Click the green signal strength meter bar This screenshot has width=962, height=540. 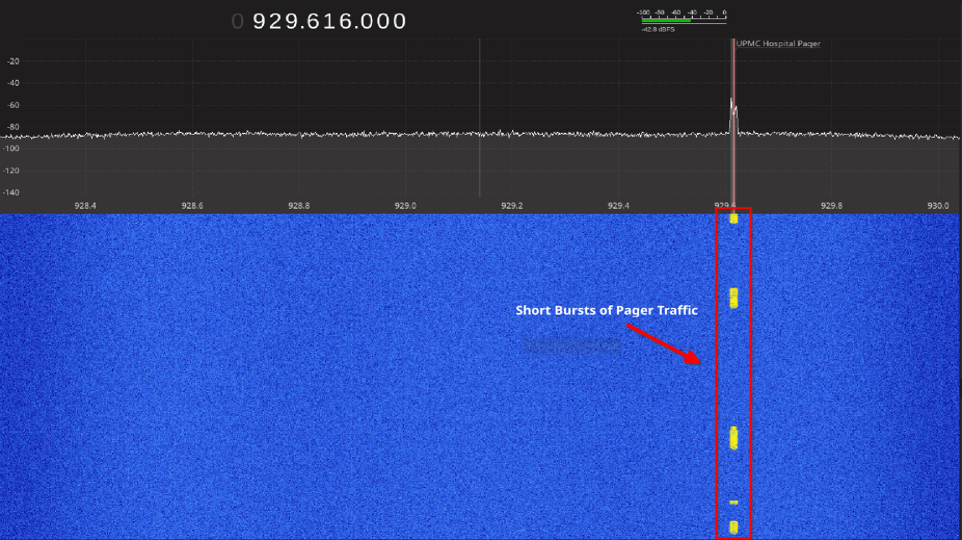(665, 21)
